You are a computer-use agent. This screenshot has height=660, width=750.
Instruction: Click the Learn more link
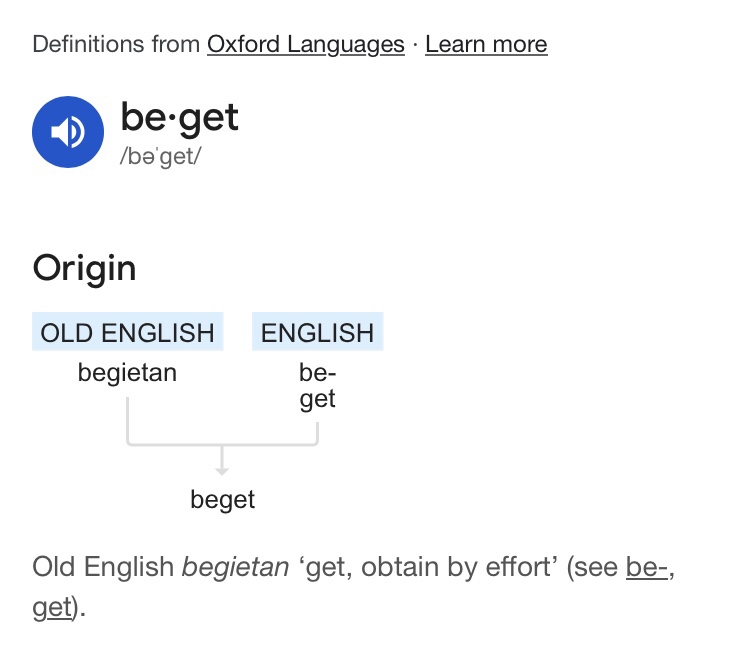tap(486, 44)
